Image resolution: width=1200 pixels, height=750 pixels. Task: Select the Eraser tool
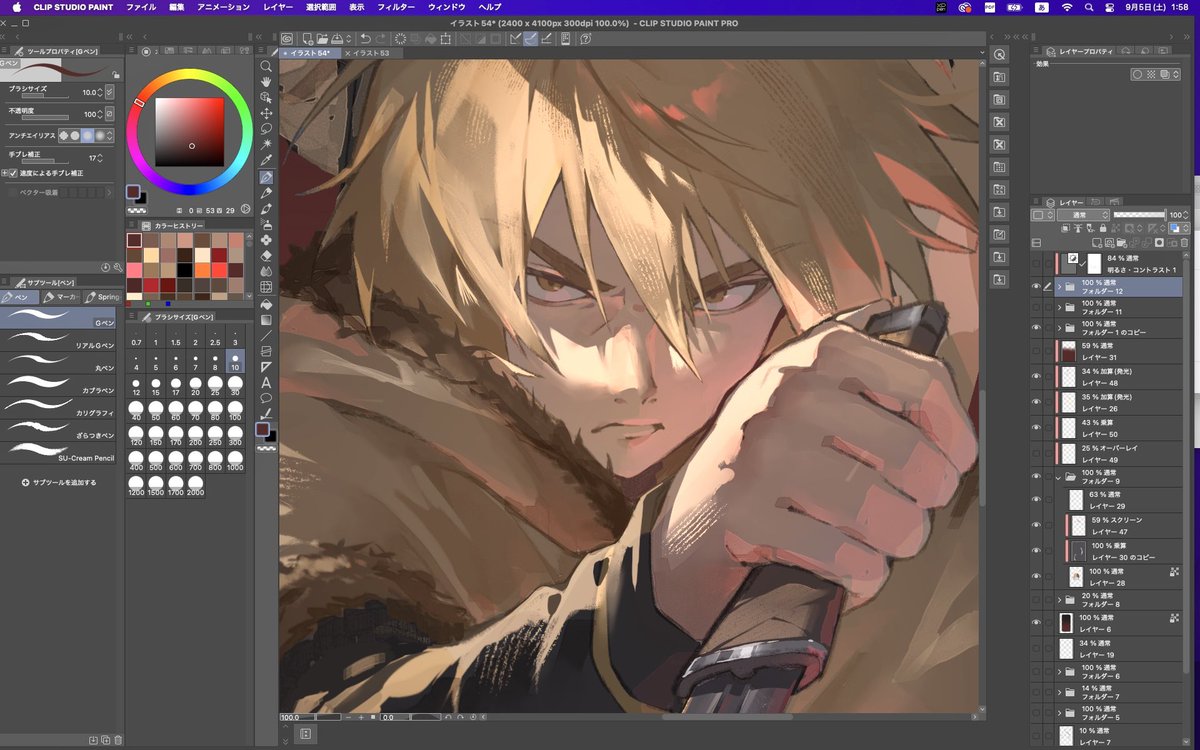click(x=267, y=256)
